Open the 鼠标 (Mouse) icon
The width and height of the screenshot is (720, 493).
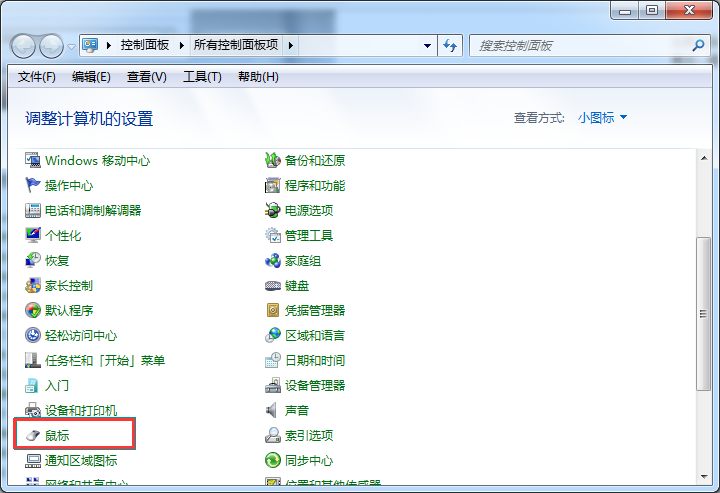pyautogui.click(x=33, y=436)
